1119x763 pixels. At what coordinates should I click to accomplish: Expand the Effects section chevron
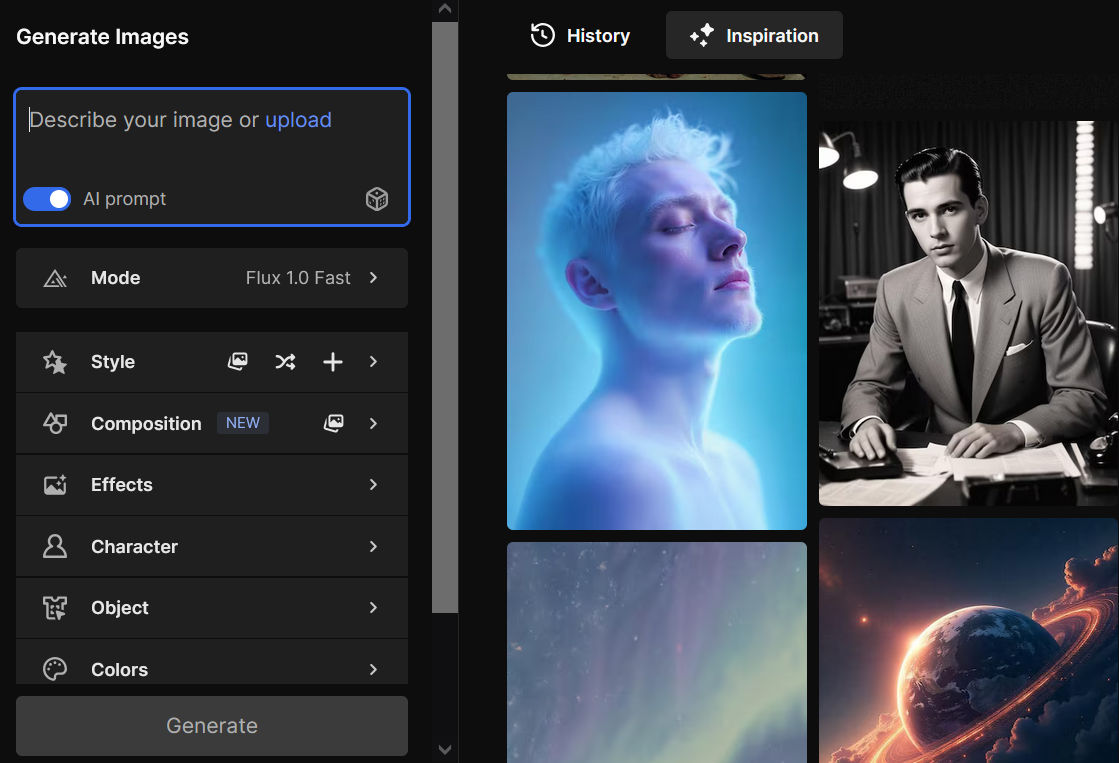[373, 485]
